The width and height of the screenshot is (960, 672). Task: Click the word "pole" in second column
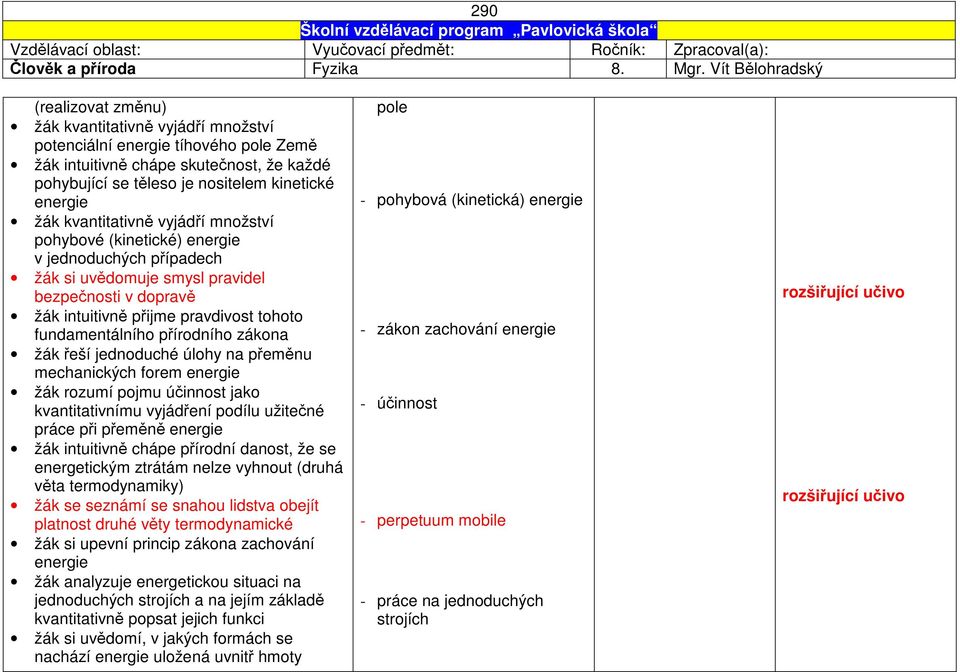(392, 108)
